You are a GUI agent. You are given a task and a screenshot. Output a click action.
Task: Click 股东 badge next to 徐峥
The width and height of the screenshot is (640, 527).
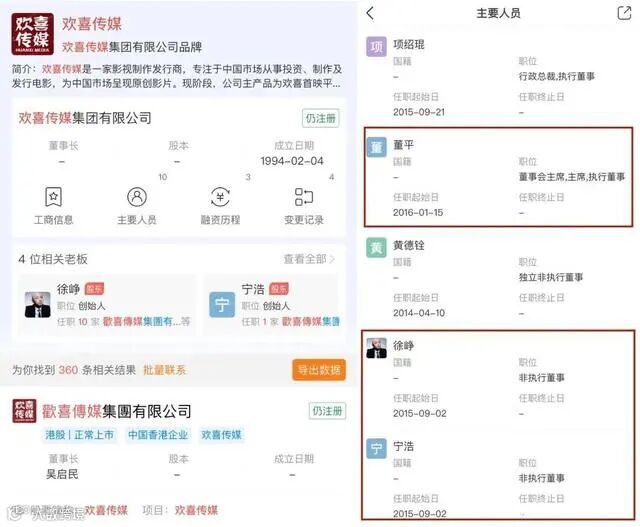point(94,289)
